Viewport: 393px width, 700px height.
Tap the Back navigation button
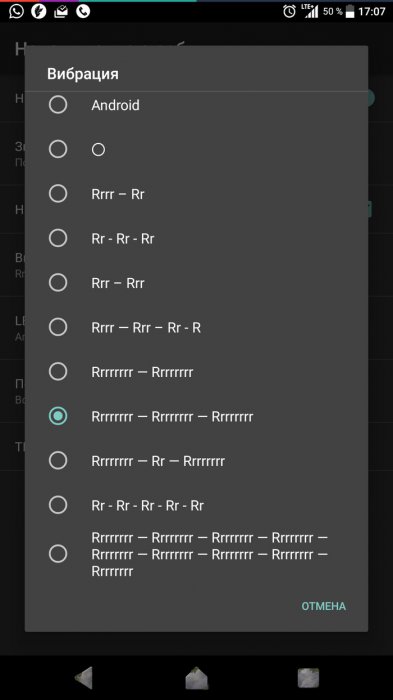[84, 677]
